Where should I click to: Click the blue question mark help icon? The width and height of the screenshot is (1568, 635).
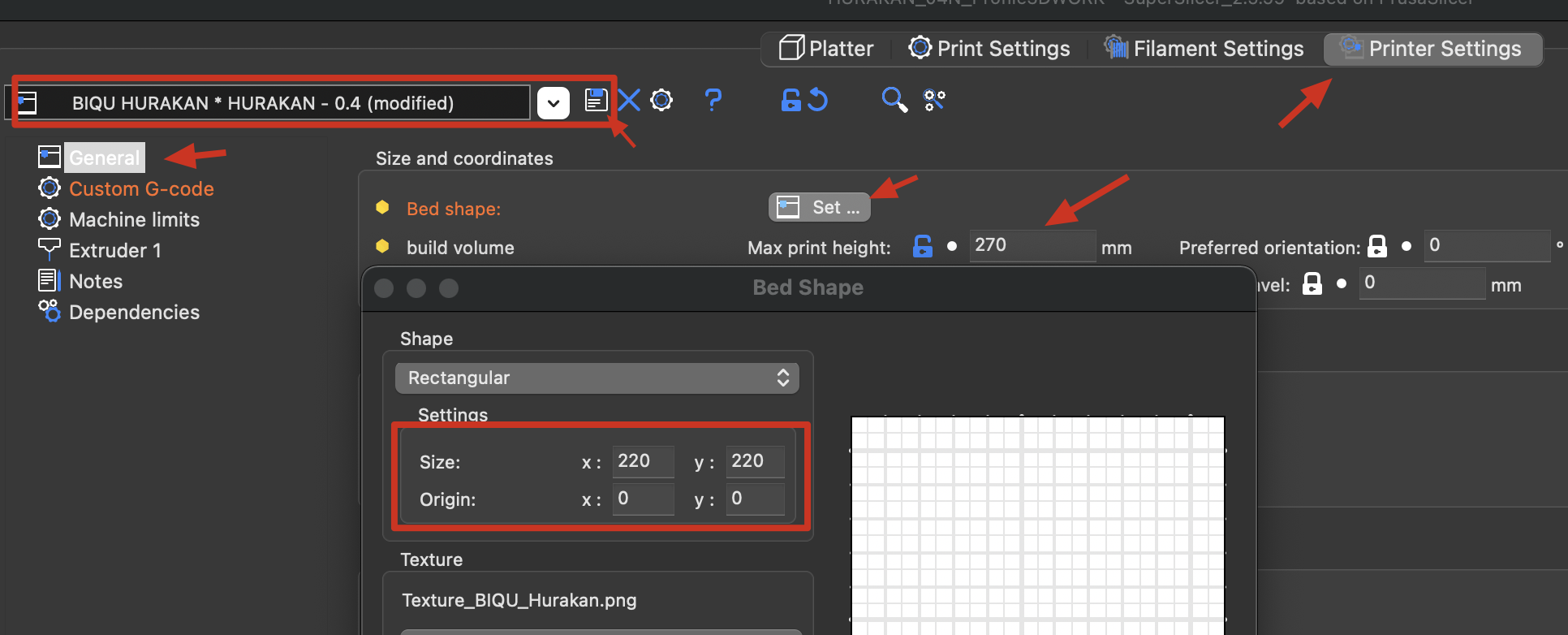point(713,101)
